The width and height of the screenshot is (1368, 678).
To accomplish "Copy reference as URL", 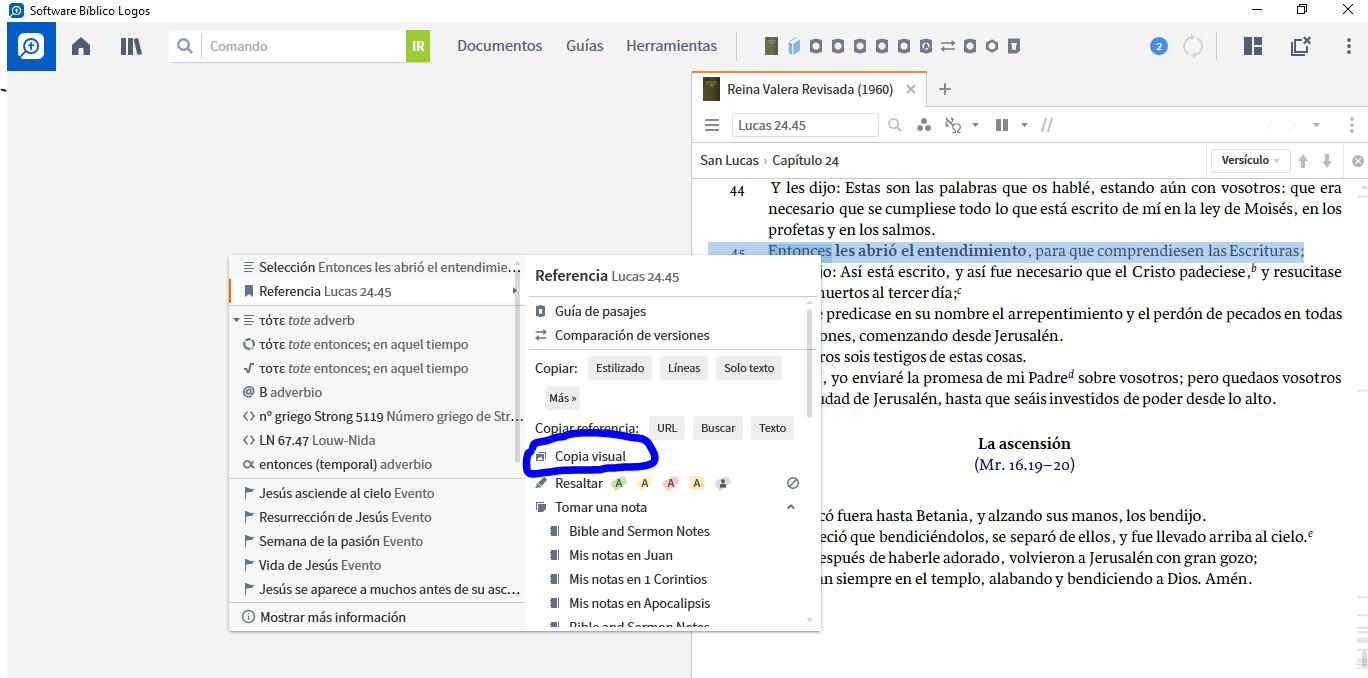I will (667, 428).
